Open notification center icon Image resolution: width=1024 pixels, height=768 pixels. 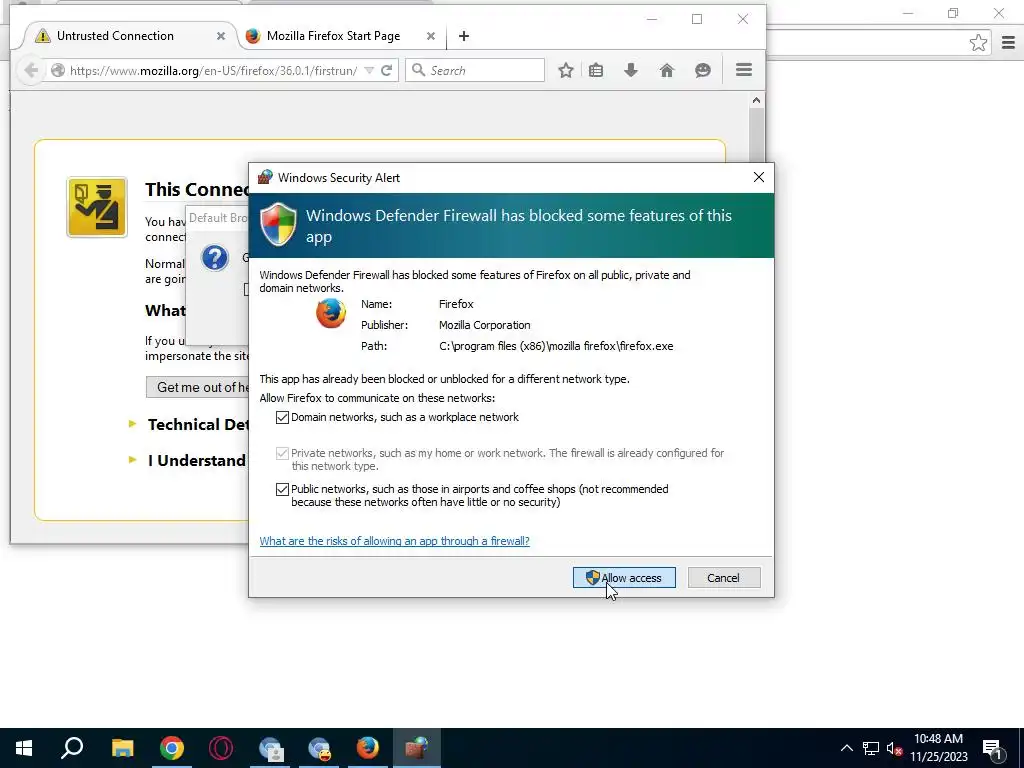[993, 748]
